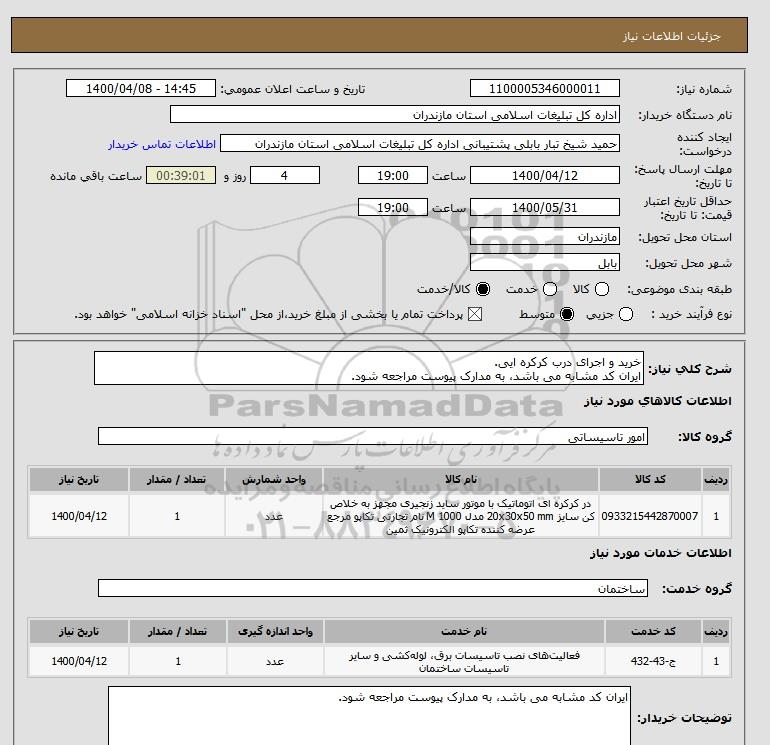Click the goods group field امور تاسیساتی
The image size is (770, 745).
(x=373, y=436)
